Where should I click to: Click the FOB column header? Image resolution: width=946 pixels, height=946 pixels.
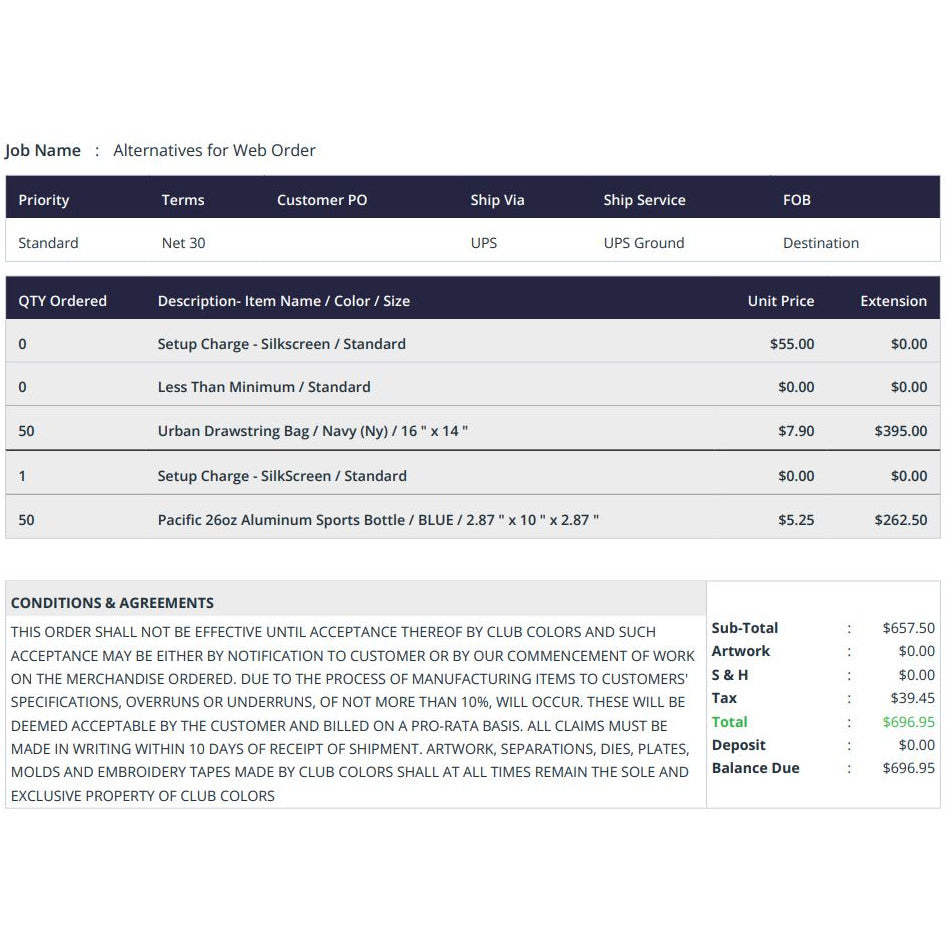pyautogui.click(x=796, y=200)
